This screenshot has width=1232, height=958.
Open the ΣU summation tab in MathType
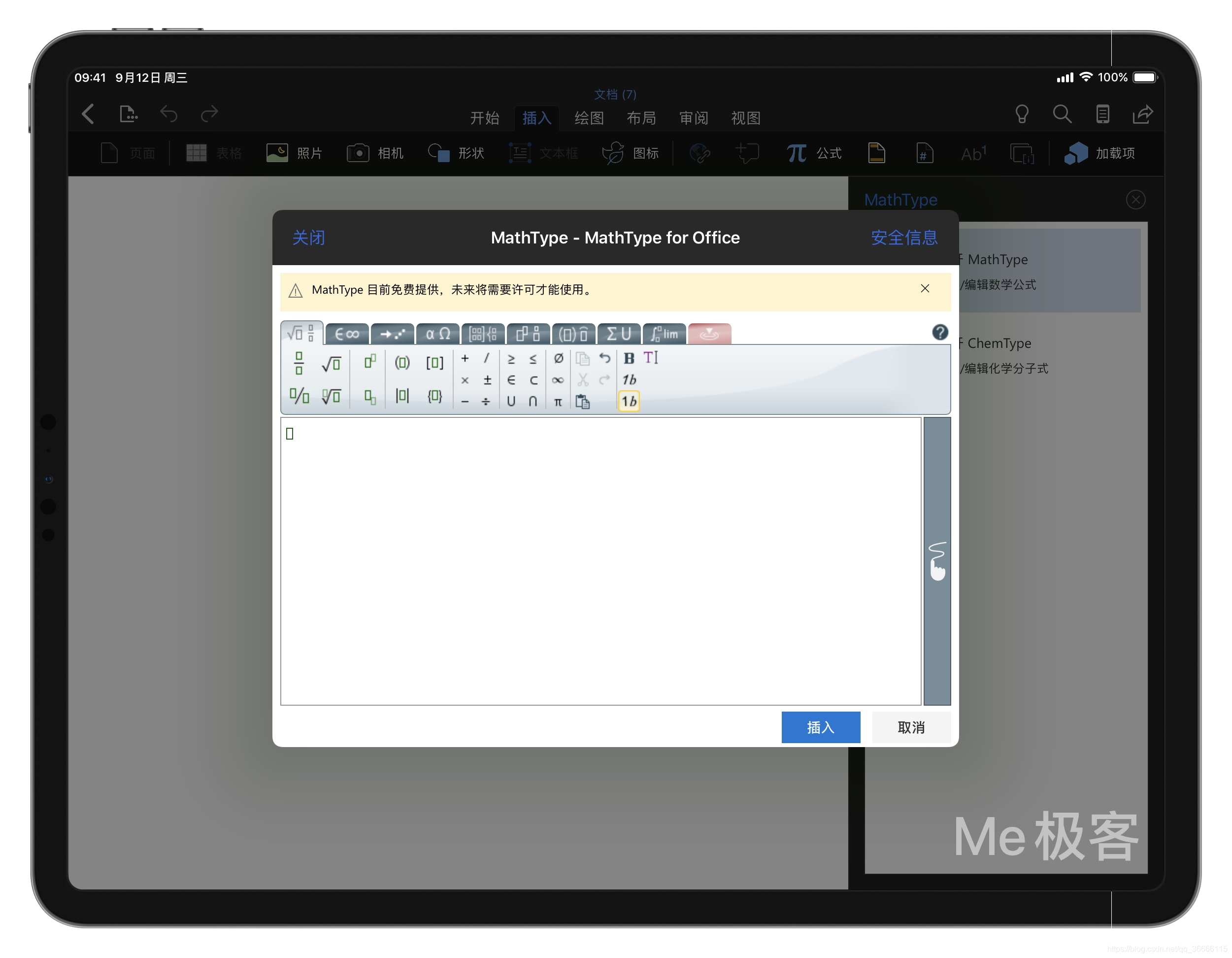pyautogui.click(x=619, y=334)
